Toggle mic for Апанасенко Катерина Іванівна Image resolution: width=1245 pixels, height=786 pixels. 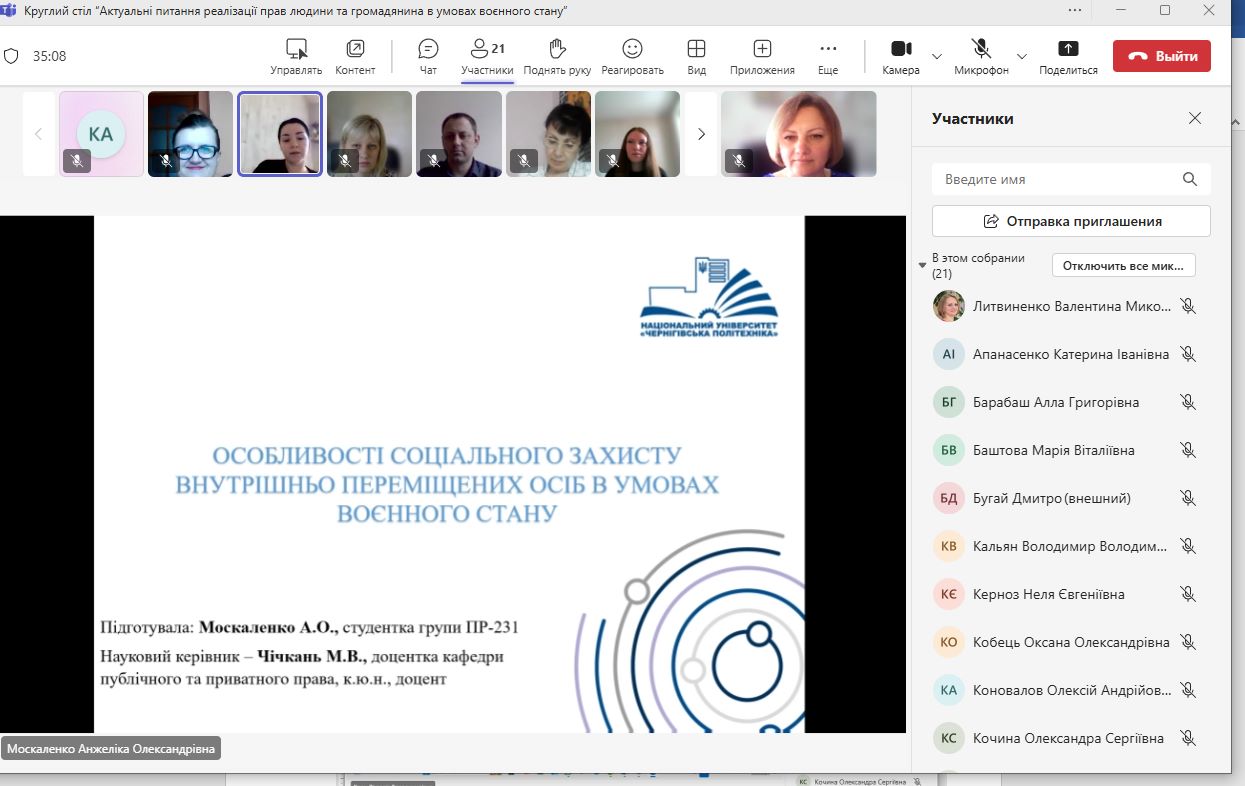tap(1188, 354)
